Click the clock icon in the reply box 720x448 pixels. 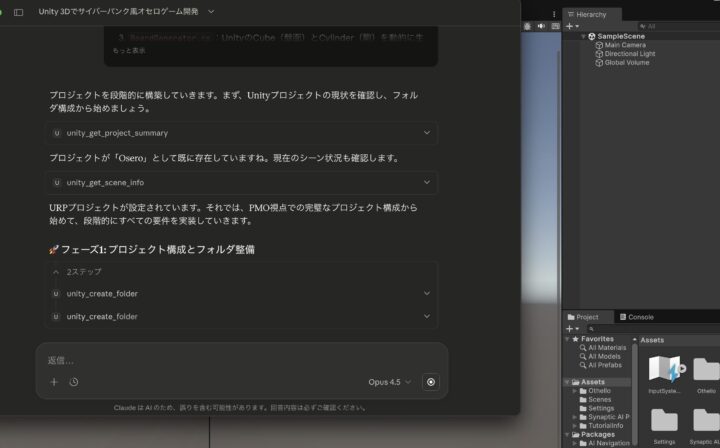point(74,382)
